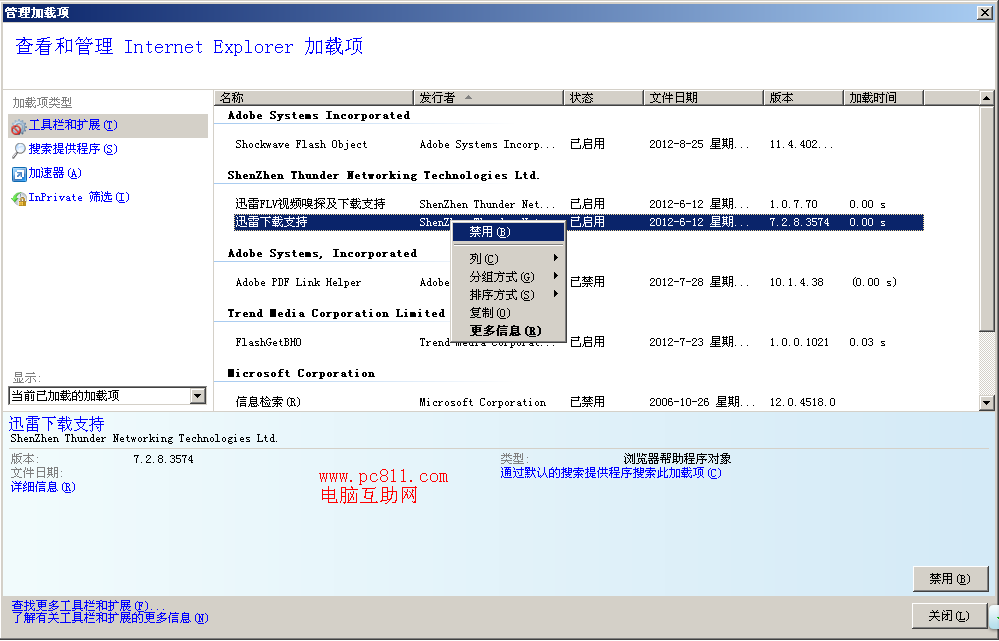Choose 更多信息 in the context menu
Viewport: 999px width, 641px height.
[x=505, y=331]
